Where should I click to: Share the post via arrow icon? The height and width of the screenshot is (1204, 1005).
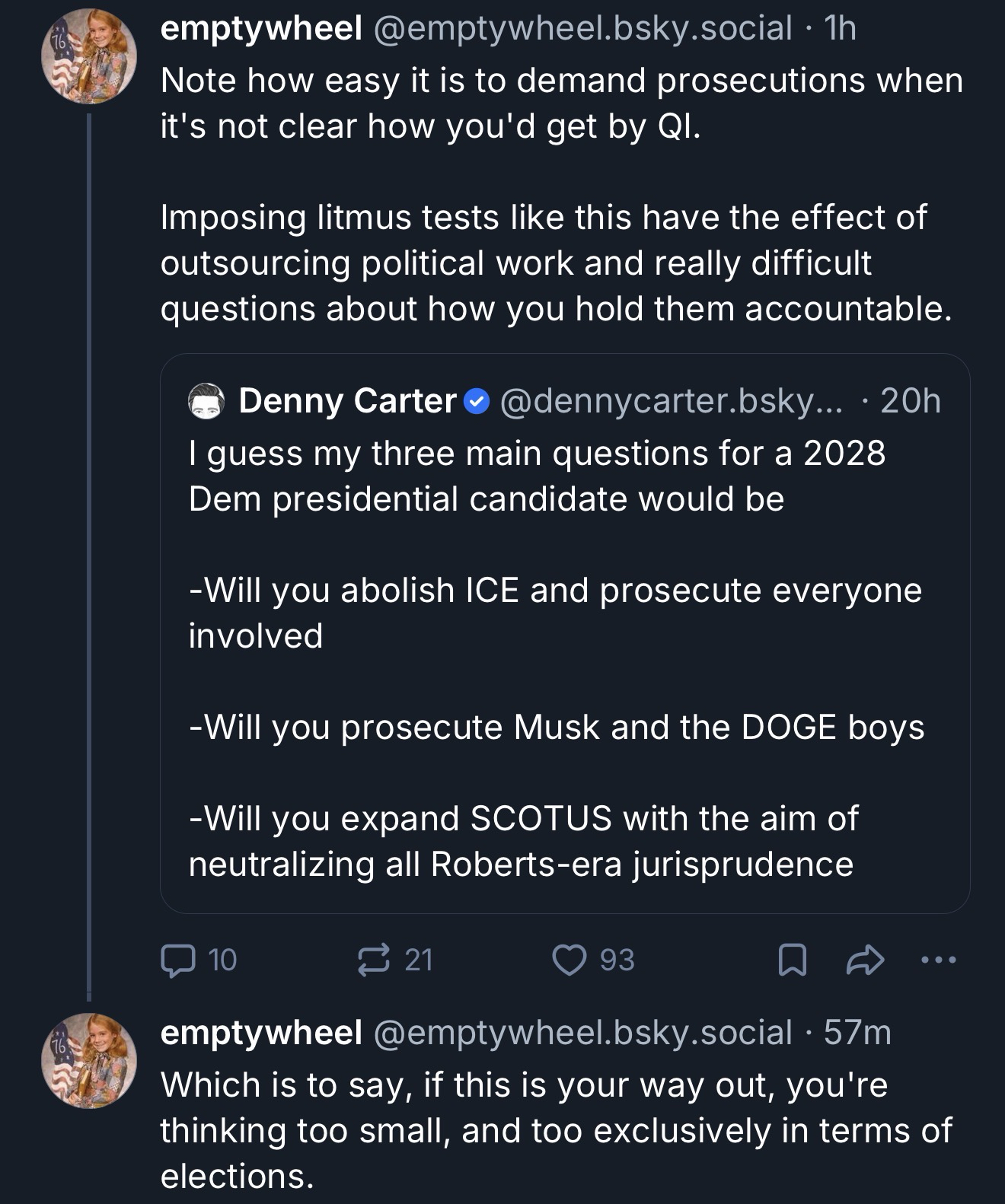click(x=866, y=960)
